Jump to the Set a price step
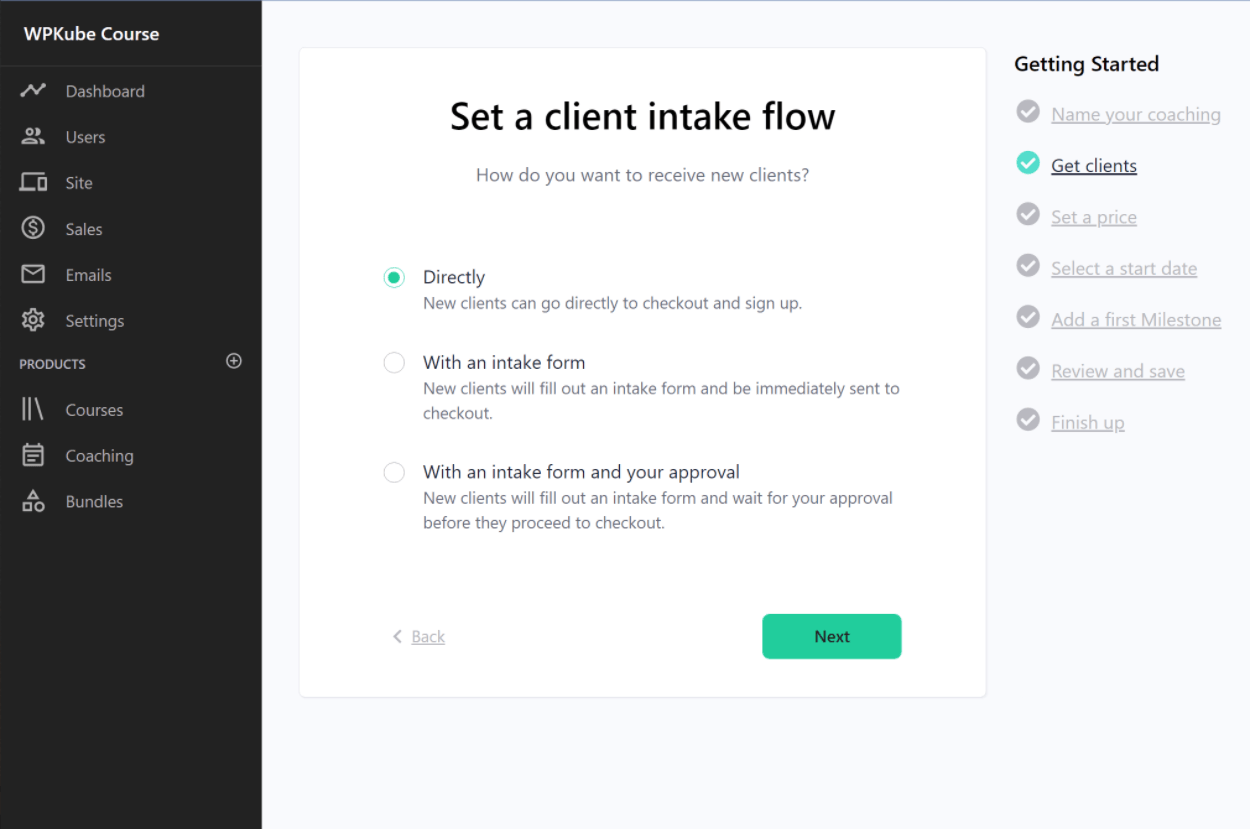Viewport: 1250px width, 829px height. point(1093,218)
